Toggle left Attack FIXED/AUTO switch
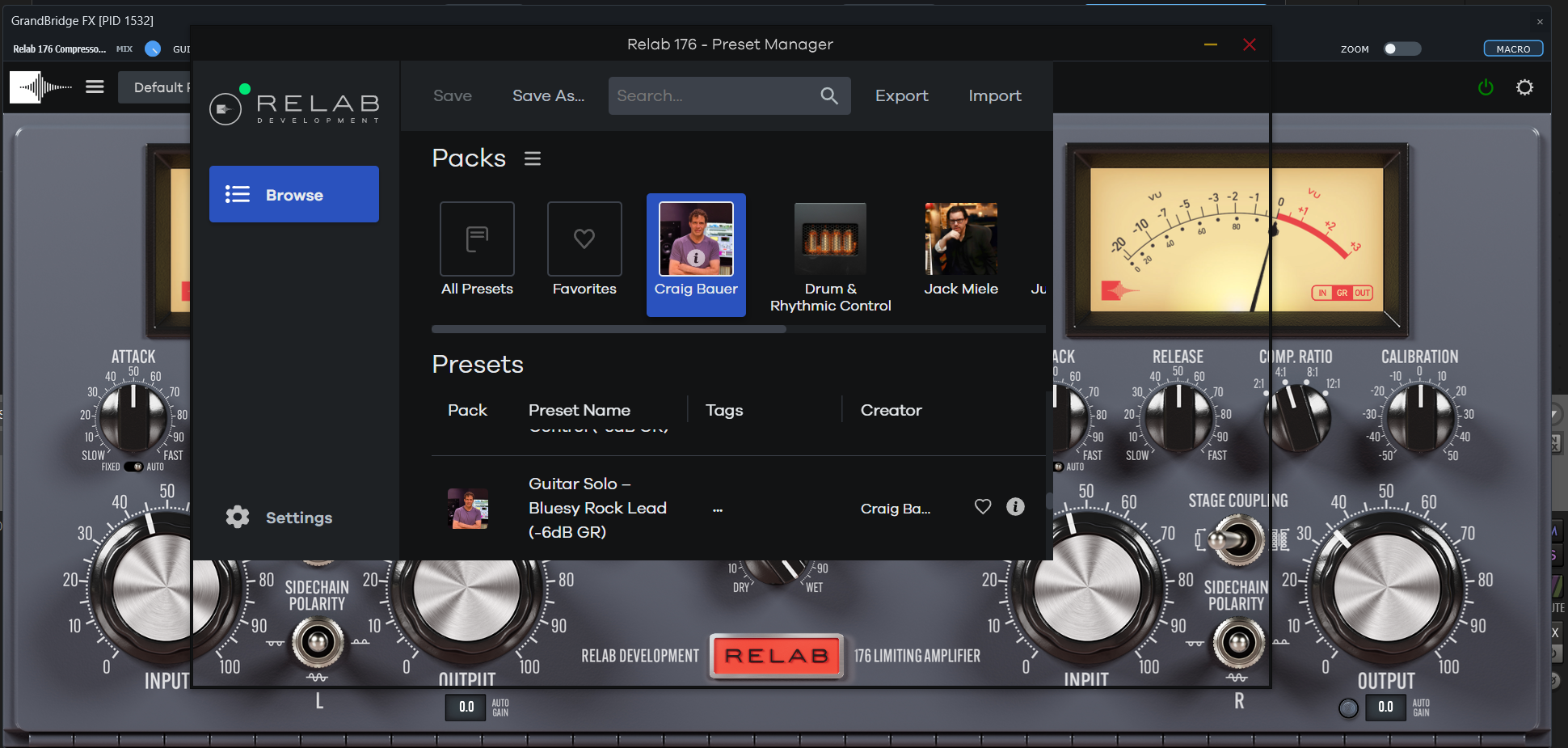Screen dimensions: 1568x748 (x=133, y=467)
